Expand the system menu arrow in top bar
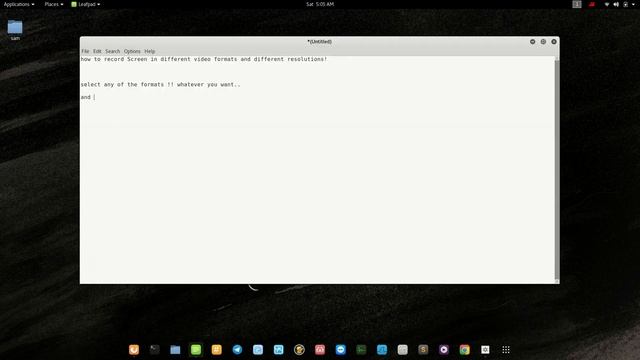 (633, 4)
